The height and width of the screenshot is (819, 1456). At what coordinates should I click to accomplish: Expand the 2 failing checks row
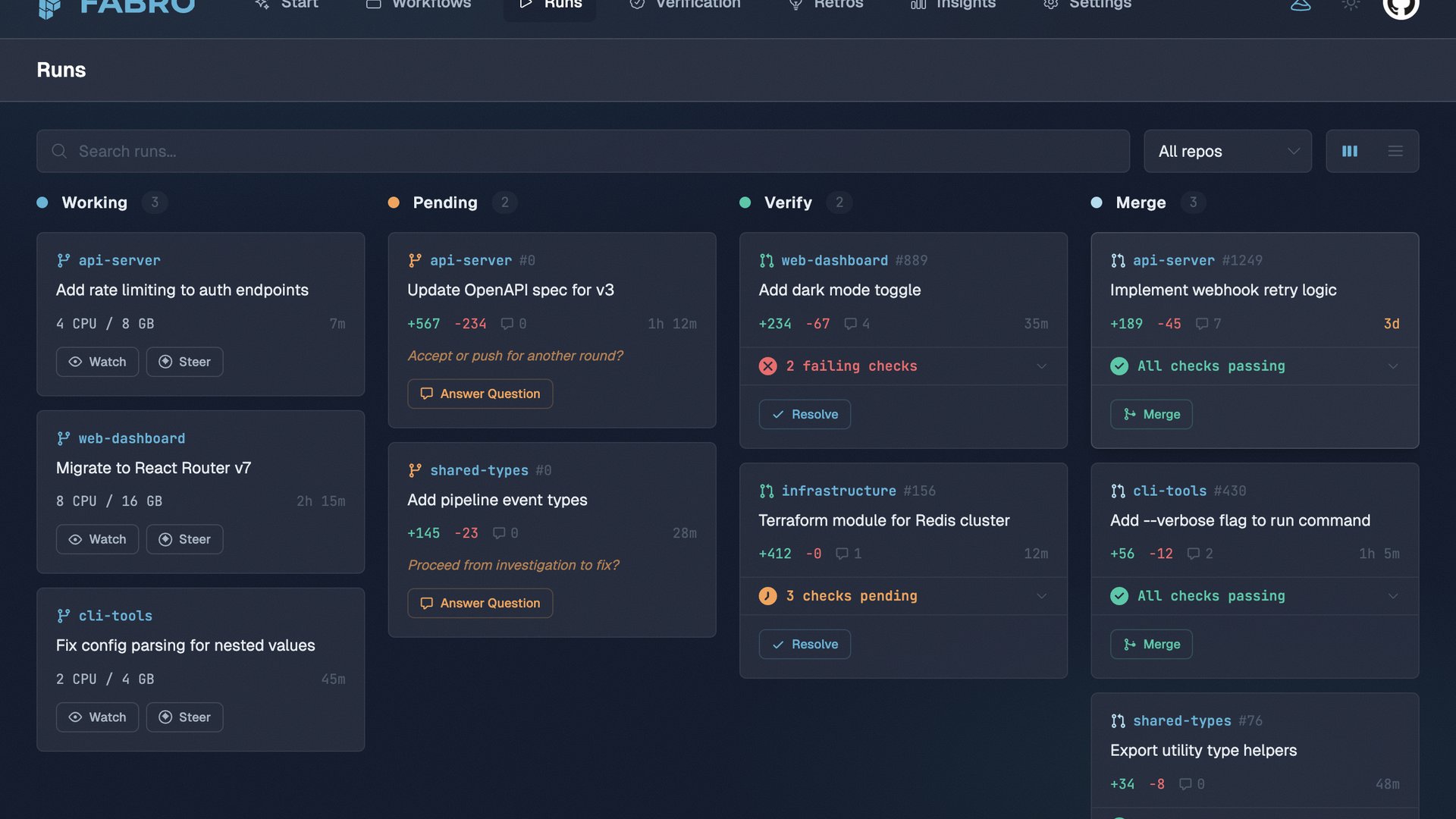coord(1041,366)
